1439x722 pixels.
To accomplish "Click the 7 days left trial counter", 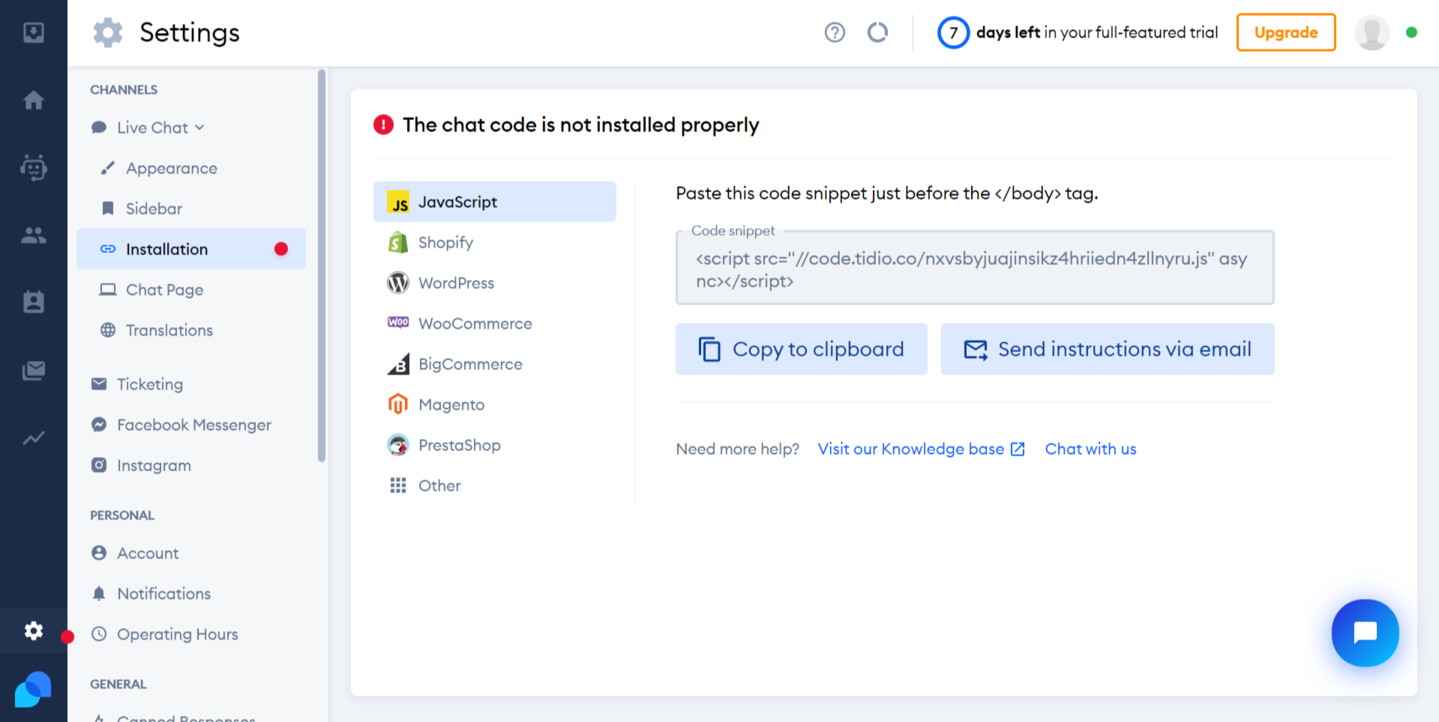I will coord(1077,32).
